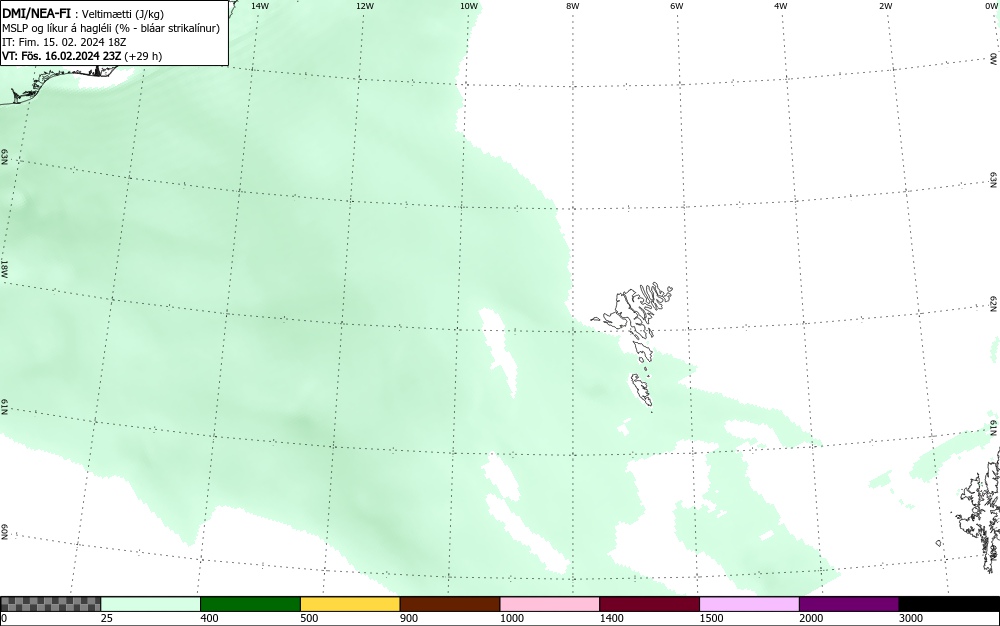Click the 12W longitude label
Viewport: 1000px width, 626px height.
click(365, 6)
